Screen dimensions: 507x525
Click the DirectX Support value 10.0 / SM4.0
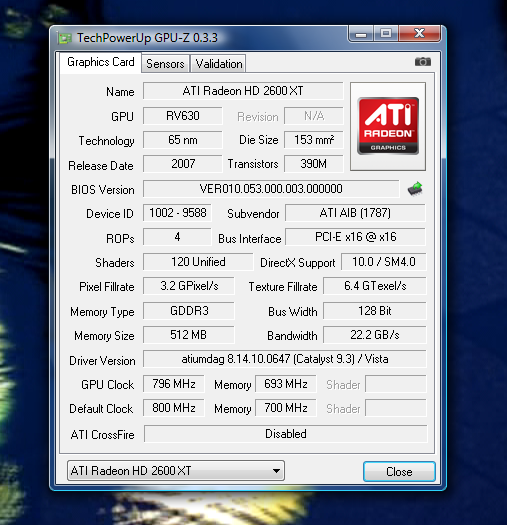[x=384, y=261]
